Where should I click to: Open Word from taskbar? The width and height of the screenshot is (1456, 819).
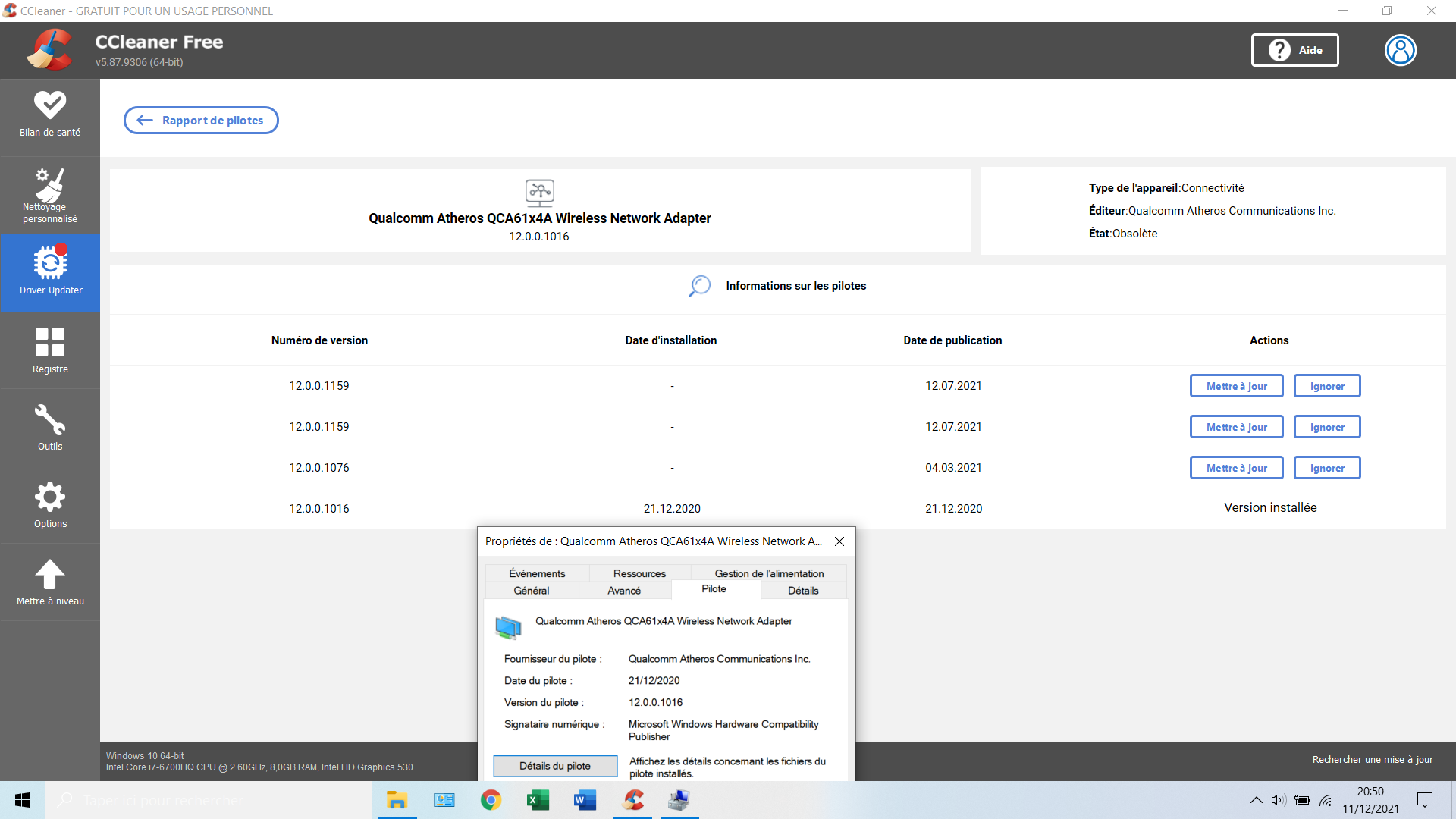point(585,800)
